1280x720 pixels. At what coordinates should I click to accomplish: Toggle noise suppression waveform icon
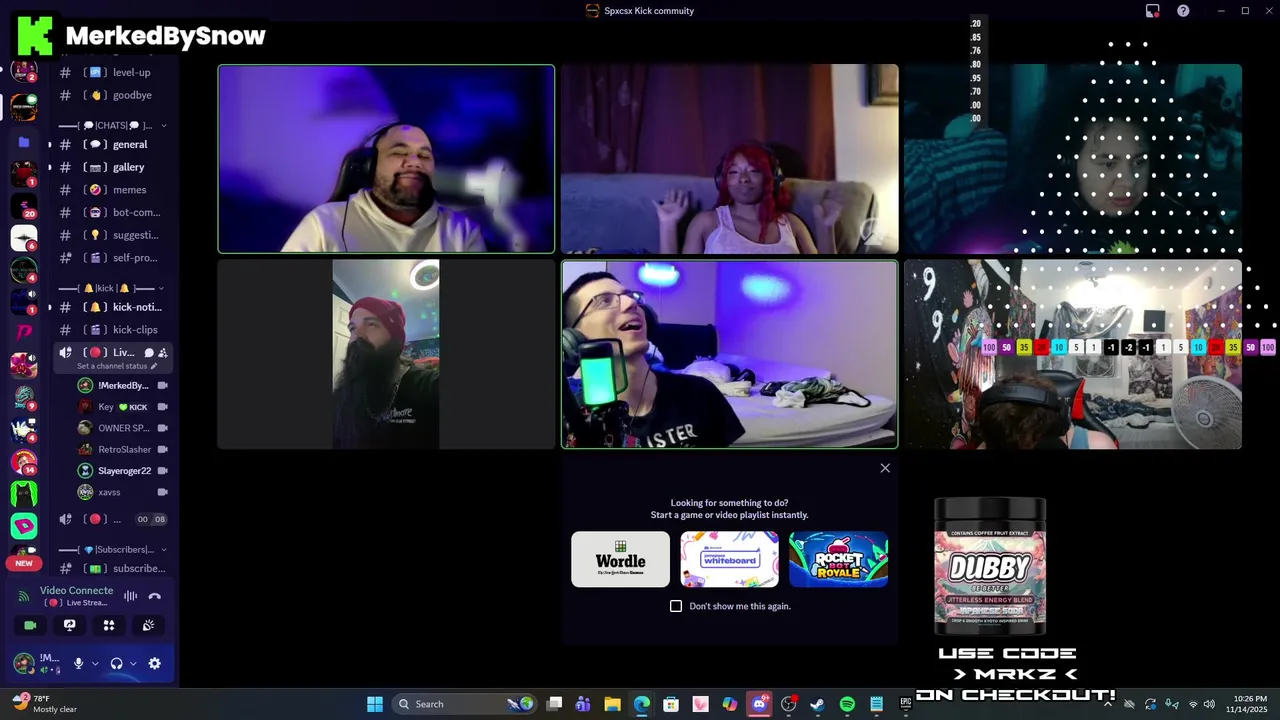(x=130, y=596)
